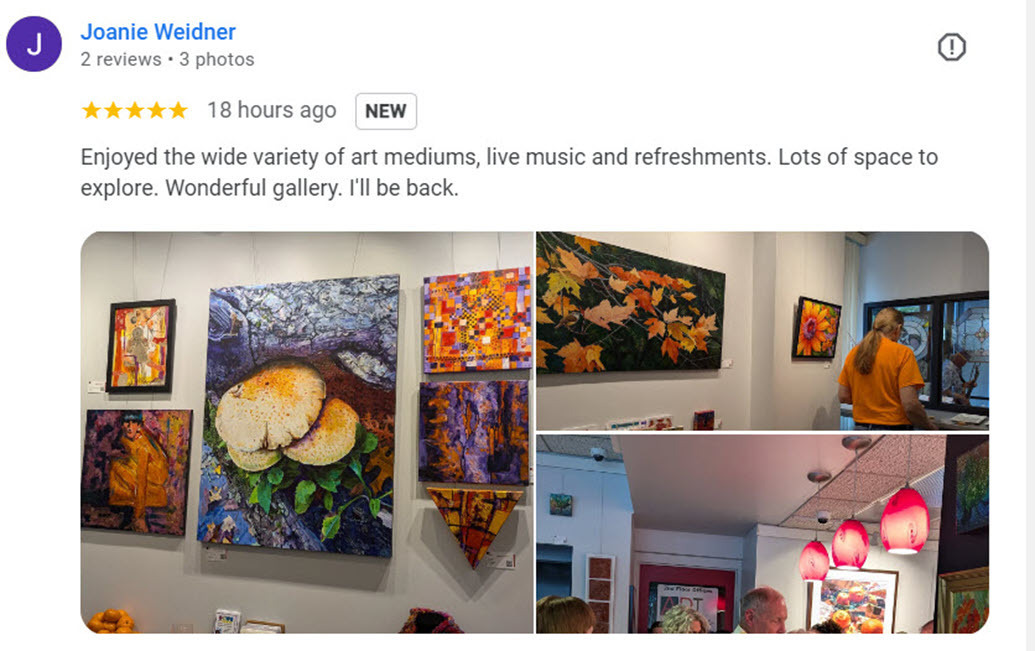Open the purple J profile avatar
Image resolution: width=1035 pixels, height=651 pixels.
click(x=34, y=44)
